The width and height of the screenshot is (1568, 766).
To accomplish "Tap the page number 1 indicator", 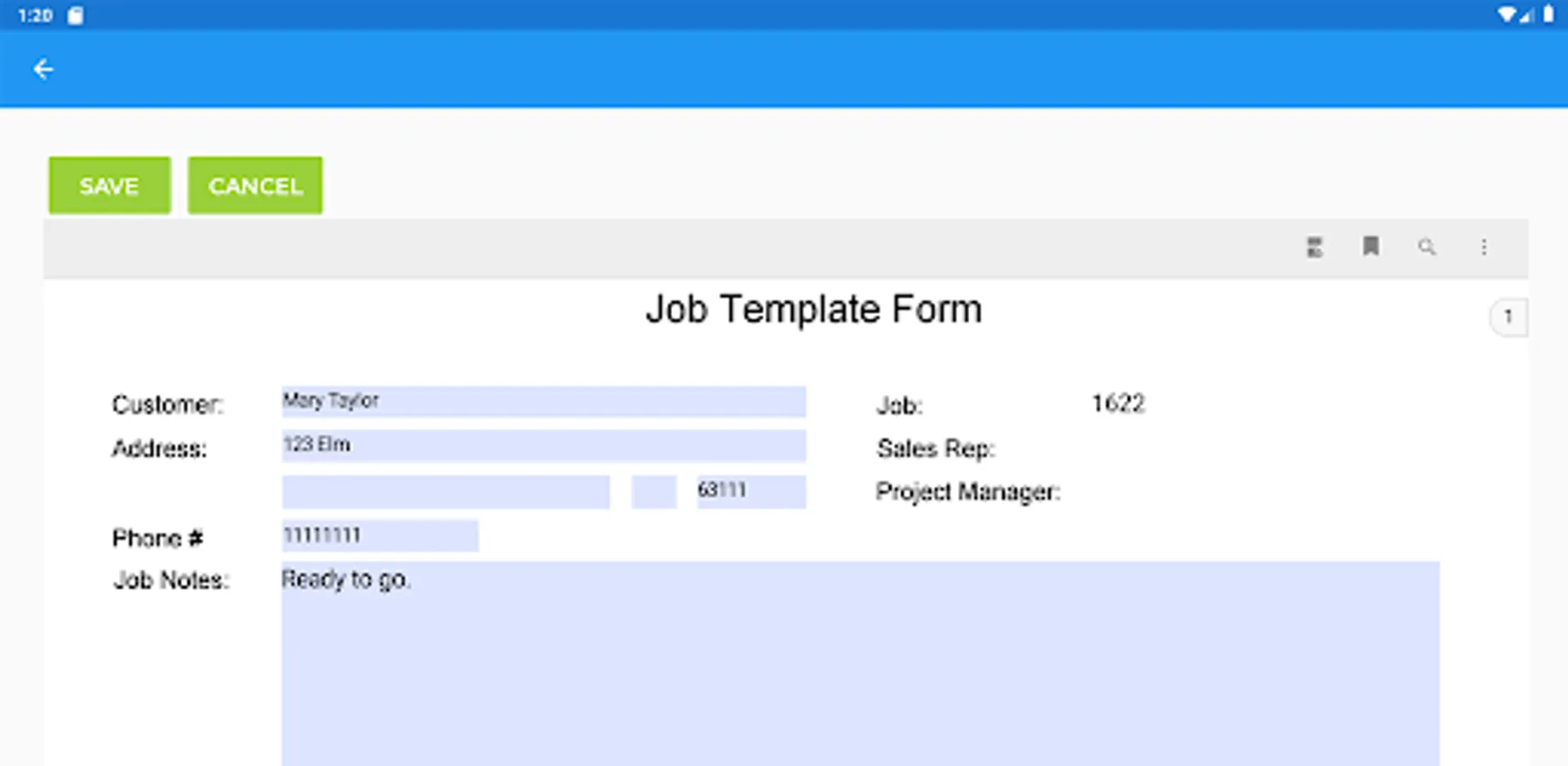I will pos(1508,317).
